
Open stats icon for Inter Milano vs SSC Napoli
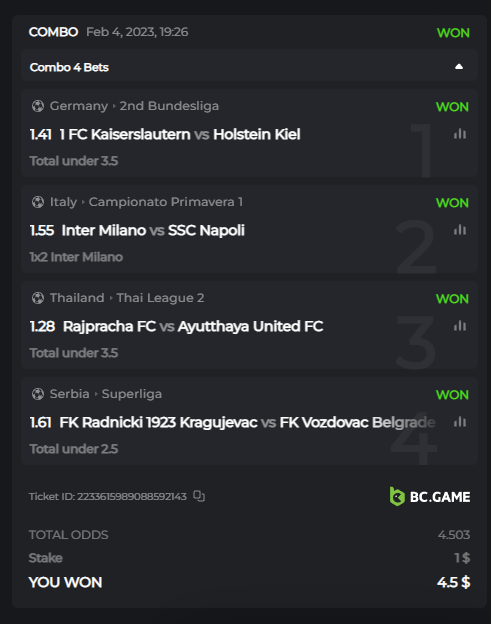point(460,230)
